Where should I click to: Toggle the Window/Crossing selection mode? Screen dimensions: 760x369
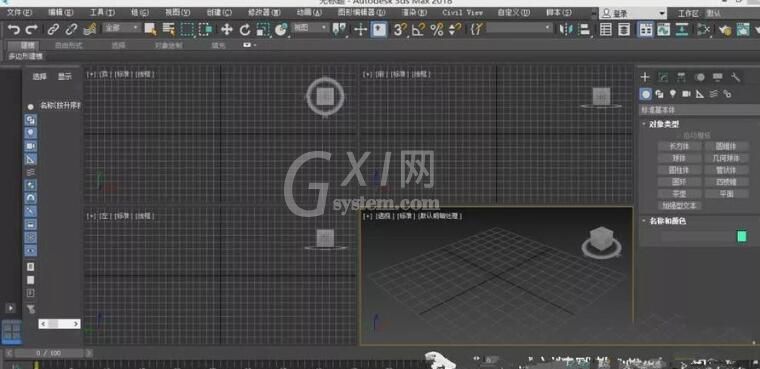pyautogui.click(x=206, y=30)
